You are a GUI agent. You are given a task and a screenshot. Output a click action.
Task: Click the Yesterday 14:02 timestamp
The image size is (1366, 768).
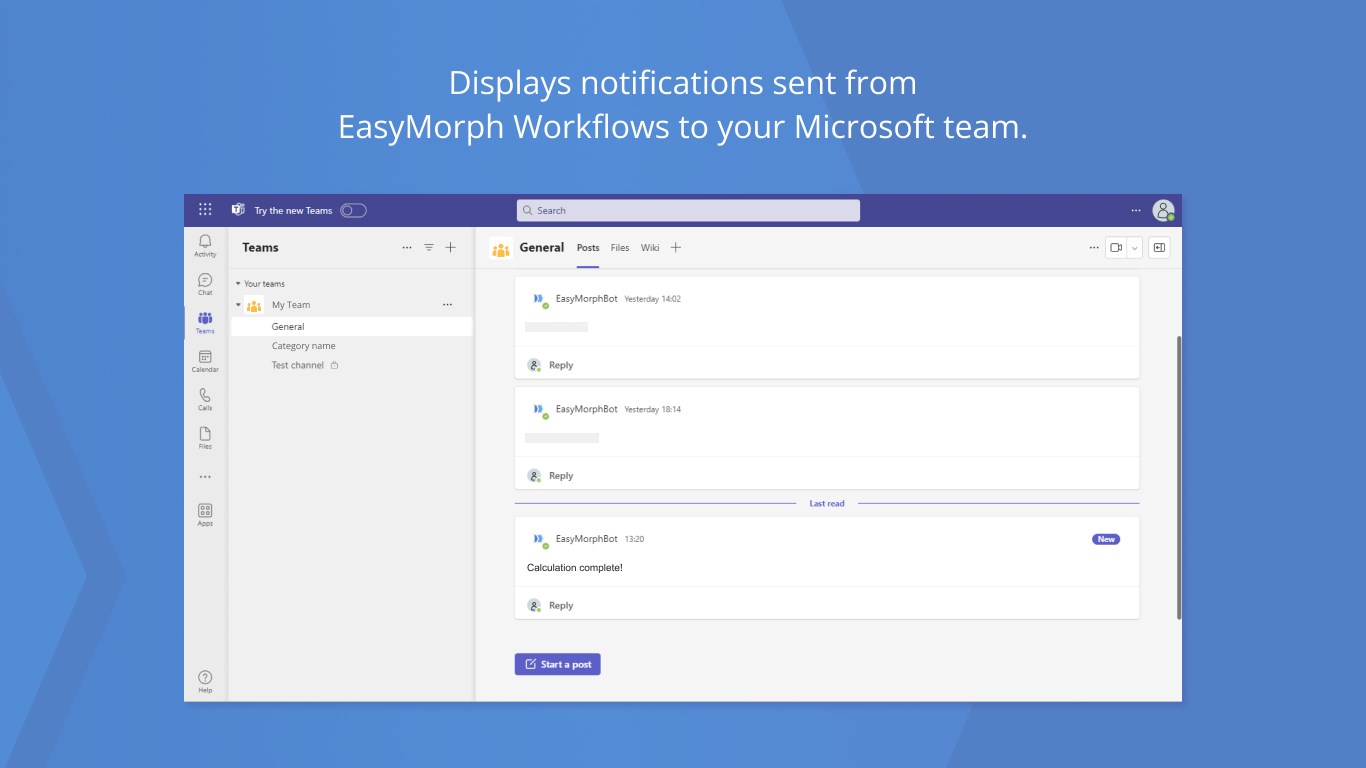(653, 299)
